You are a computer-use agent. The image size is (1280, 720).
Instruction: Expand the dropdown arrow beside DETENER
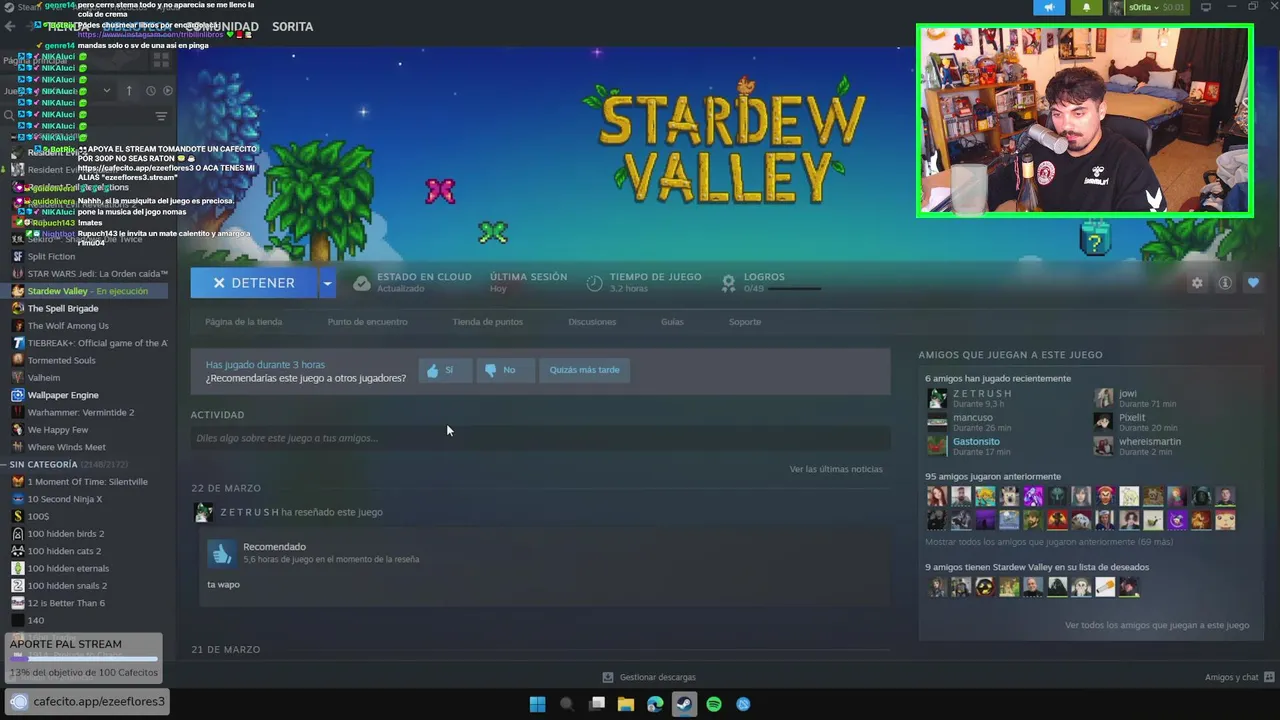[x=327, y=283]
